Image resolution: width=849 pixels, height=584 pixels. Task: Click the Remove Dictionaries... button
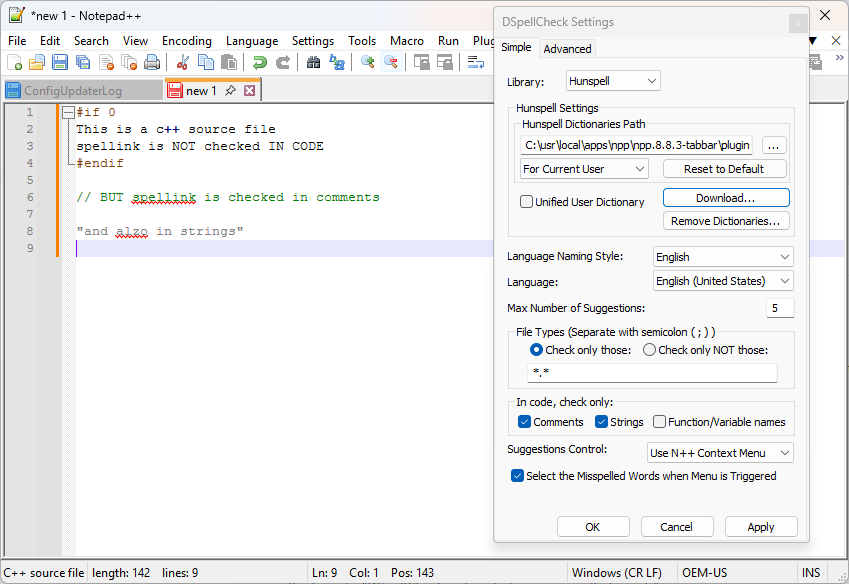tap(726, 221)
